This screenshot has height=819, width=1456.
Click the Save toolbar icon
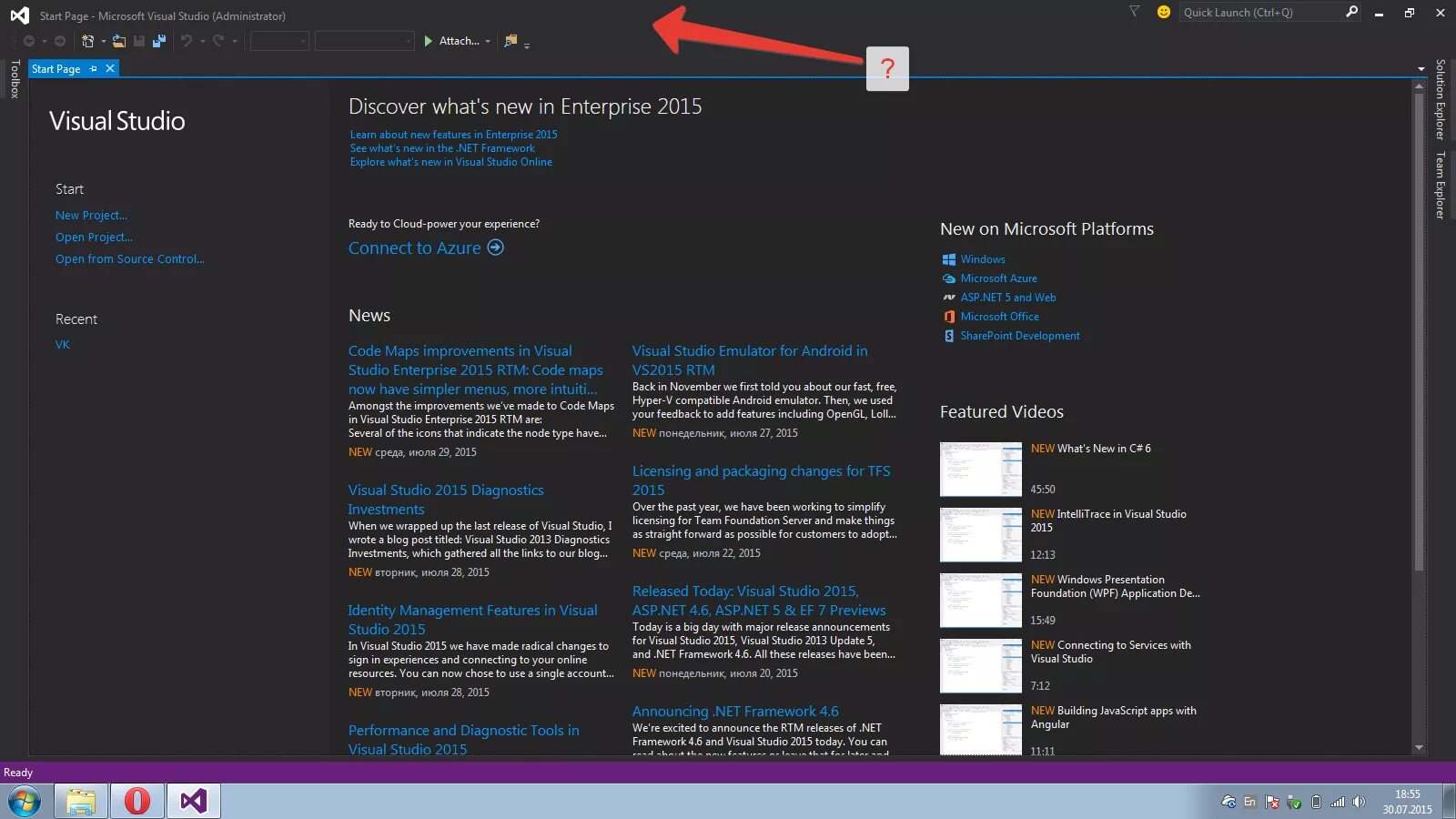click(x=139, y=41)
